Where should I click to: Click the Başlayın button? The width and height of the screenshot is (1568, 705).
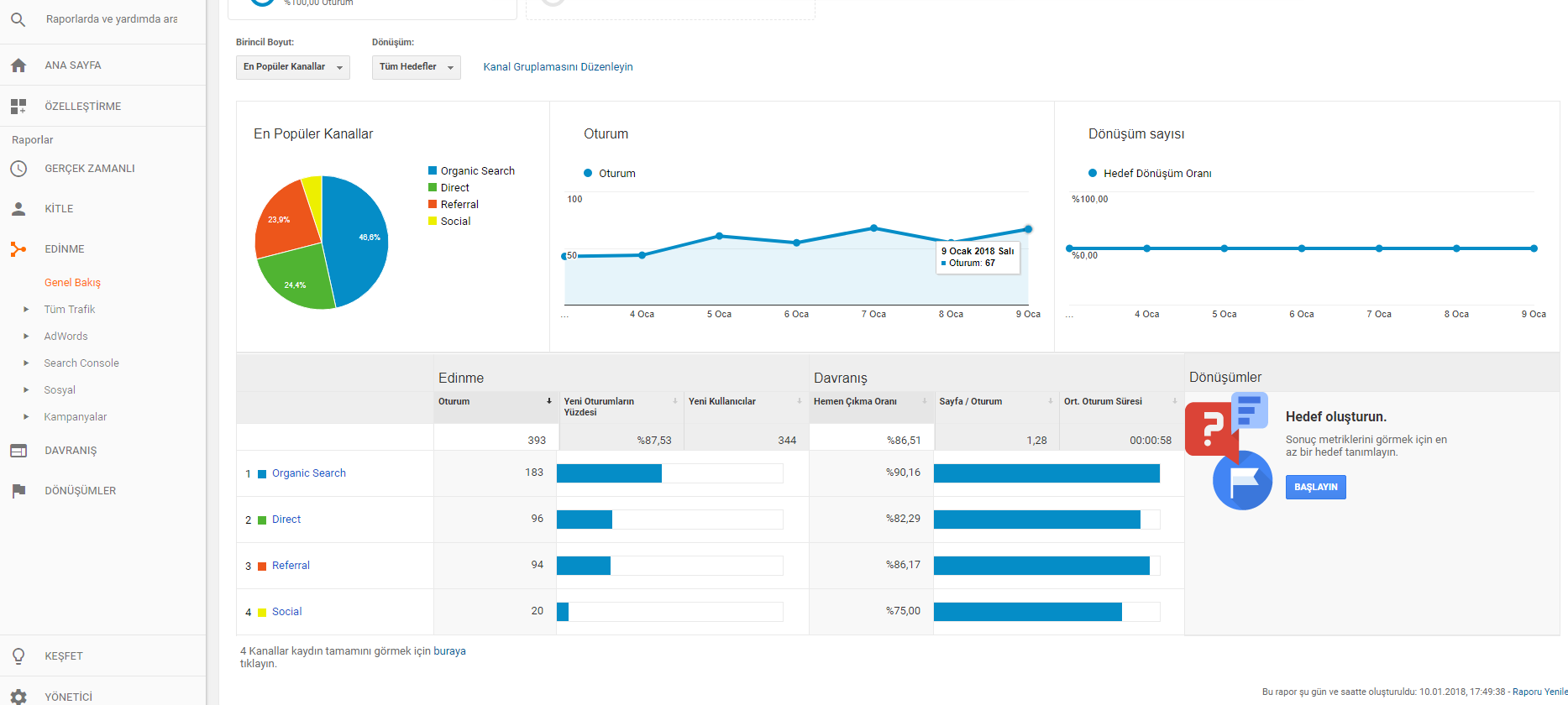[1315, 488]
